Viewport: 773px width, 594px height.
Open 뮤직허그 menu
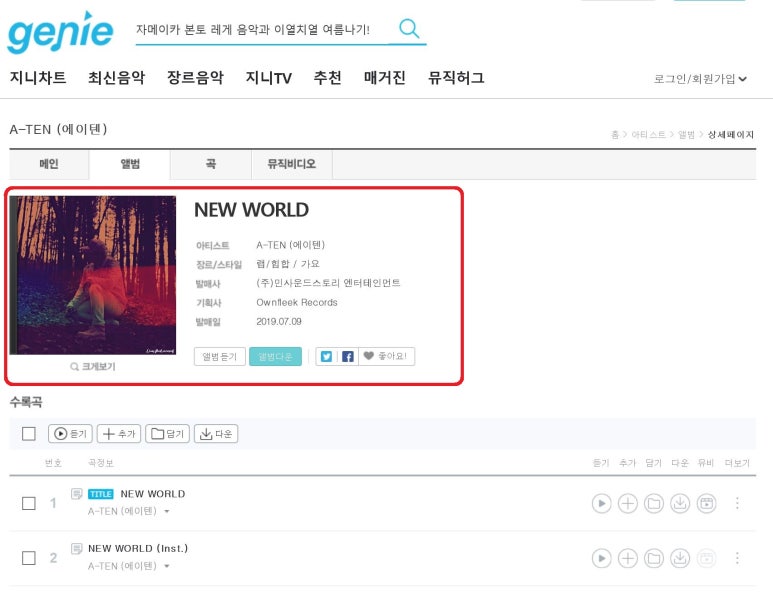[x=456, y=77]
